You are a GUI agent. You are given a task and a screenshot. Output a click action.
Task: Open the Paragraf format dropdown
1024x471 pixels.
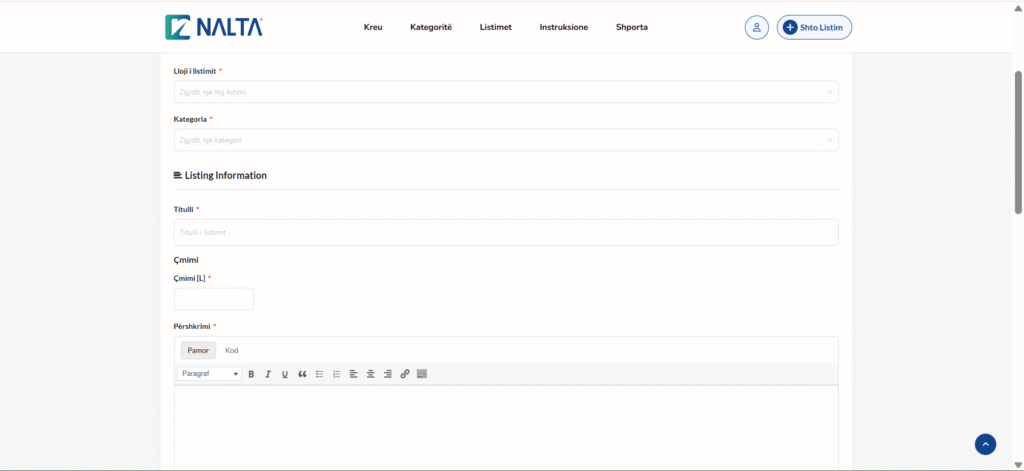pos(209,374)
